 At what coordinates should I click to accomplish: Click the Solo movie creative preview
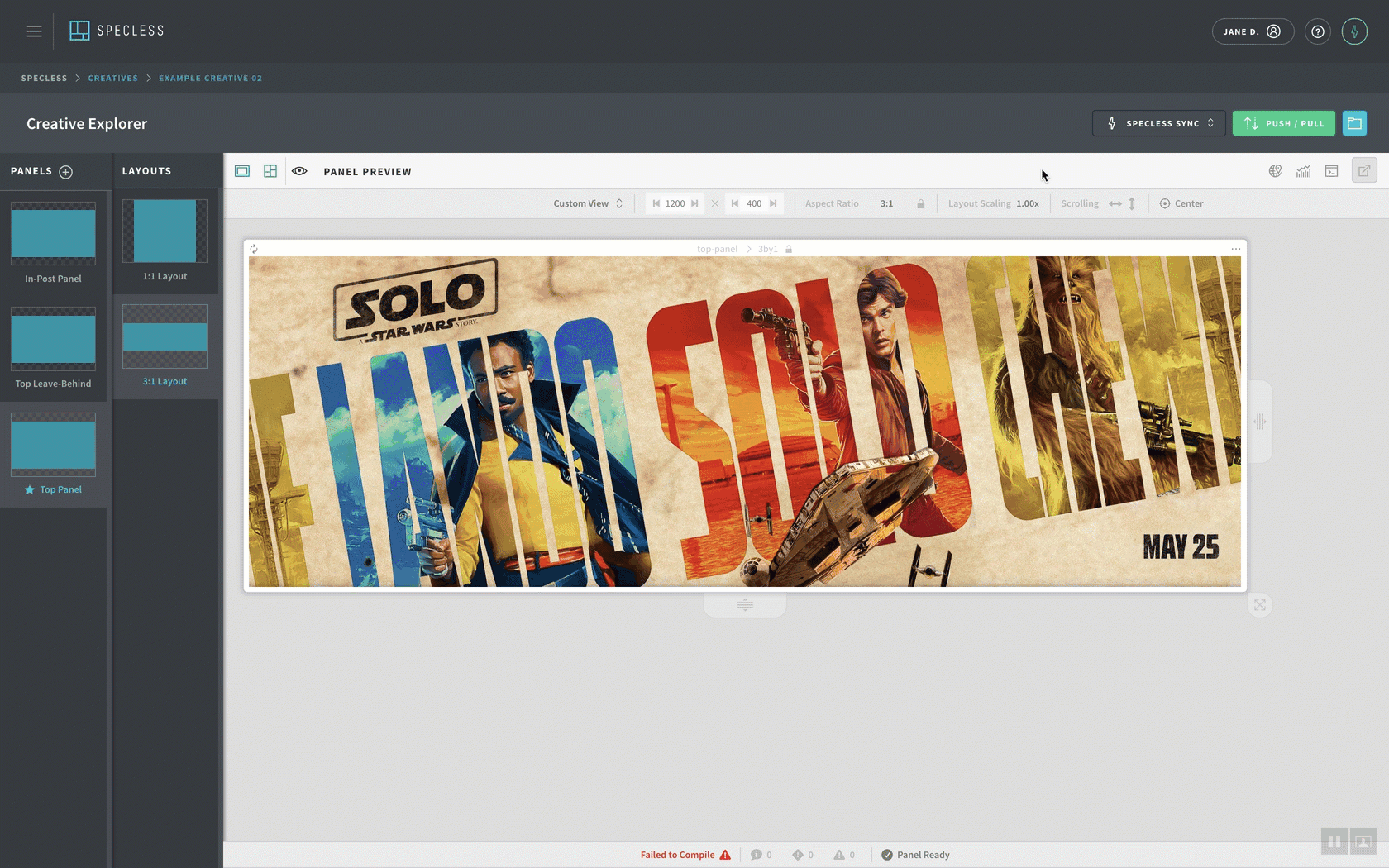coord(745,422)
